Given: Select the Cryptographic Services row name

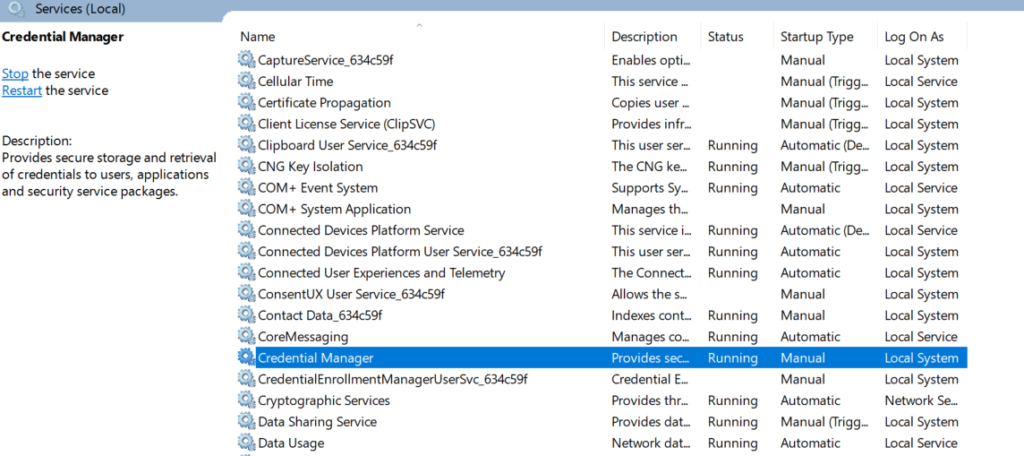Looking at the screenshot, I should [324, 400].
